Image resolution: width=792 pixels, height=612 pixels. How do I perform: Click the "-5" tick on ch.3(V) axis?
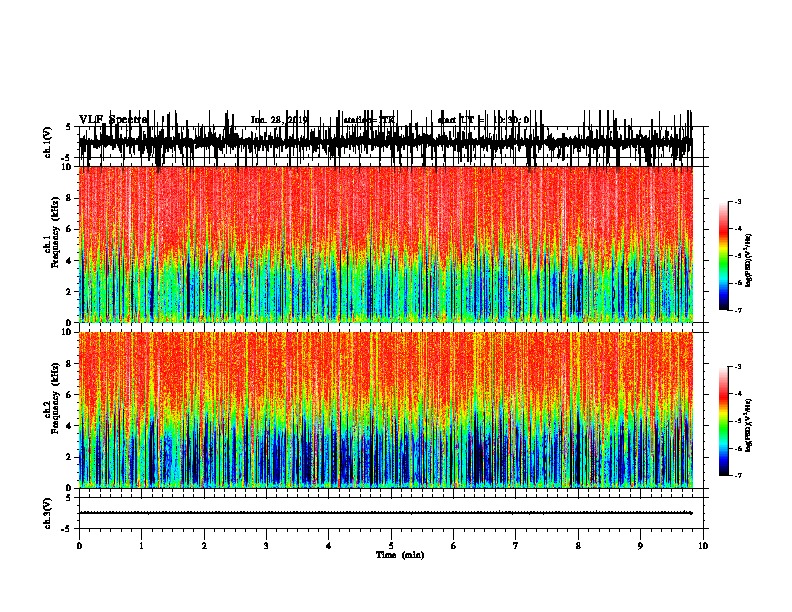coord(67,529)
